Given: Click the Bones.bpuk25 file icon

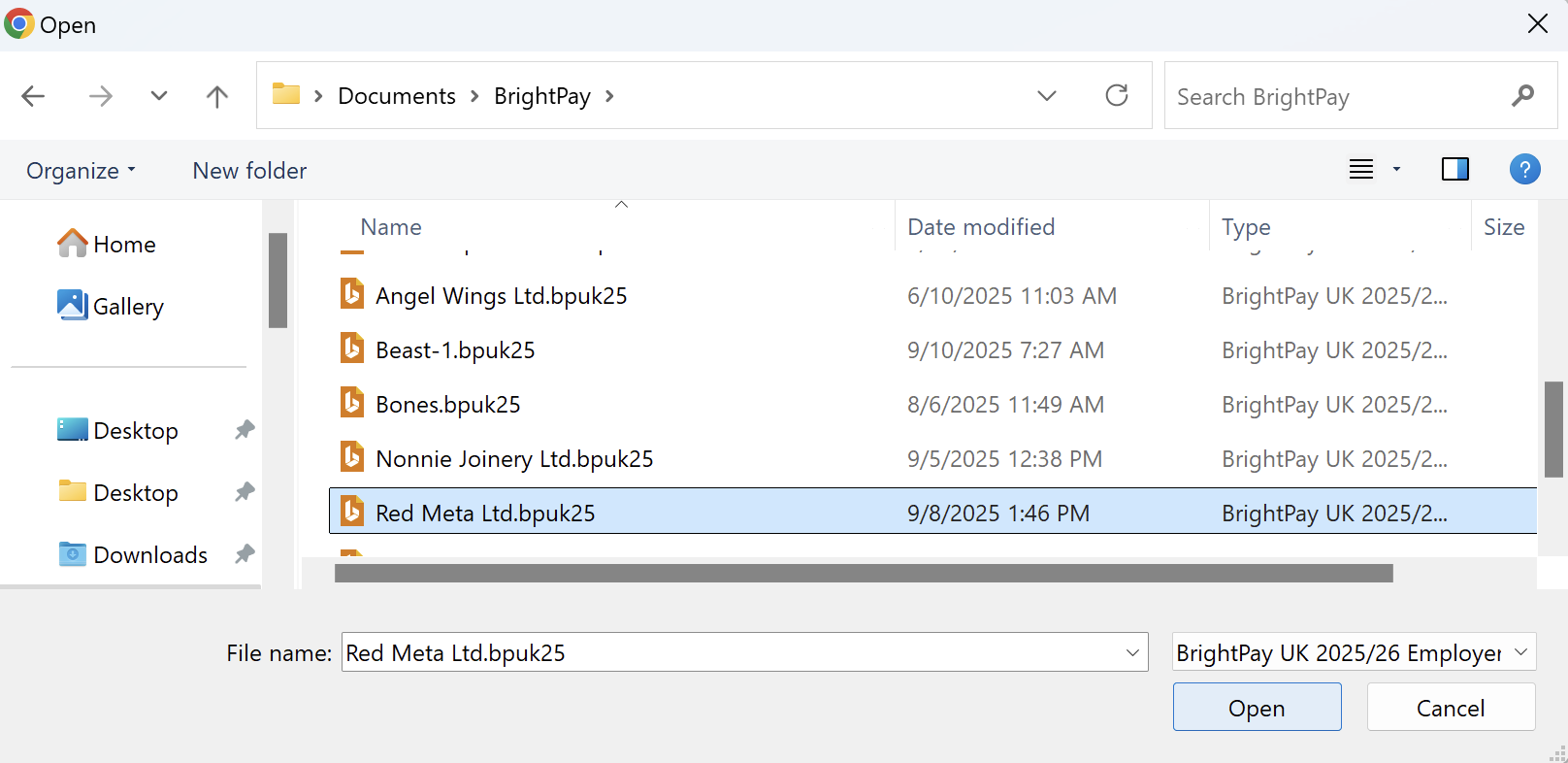Looking at the screenshot, I should [352, 404].
